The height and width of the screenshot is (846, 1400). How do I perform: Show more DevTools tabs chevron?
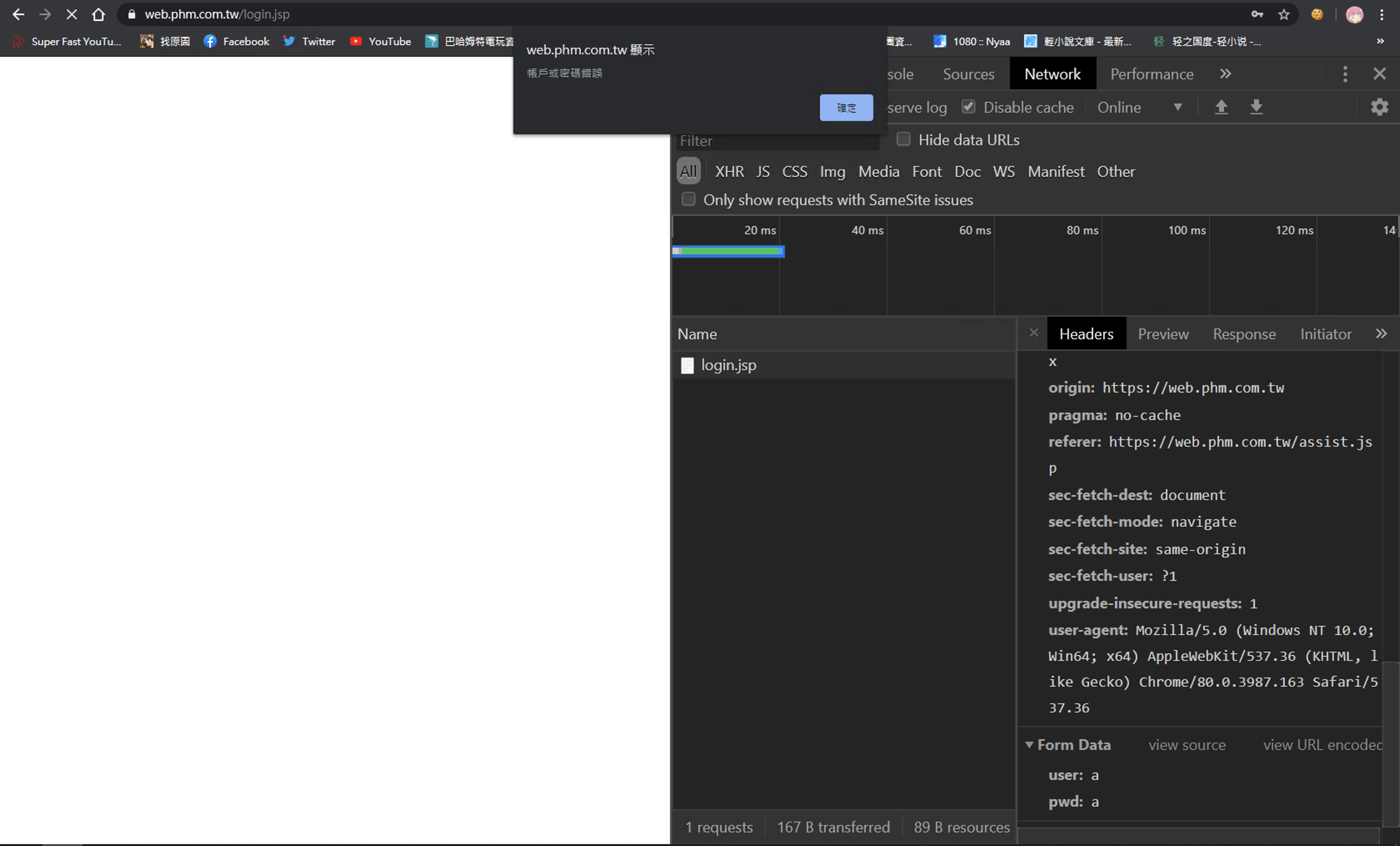click(1225, 74)
